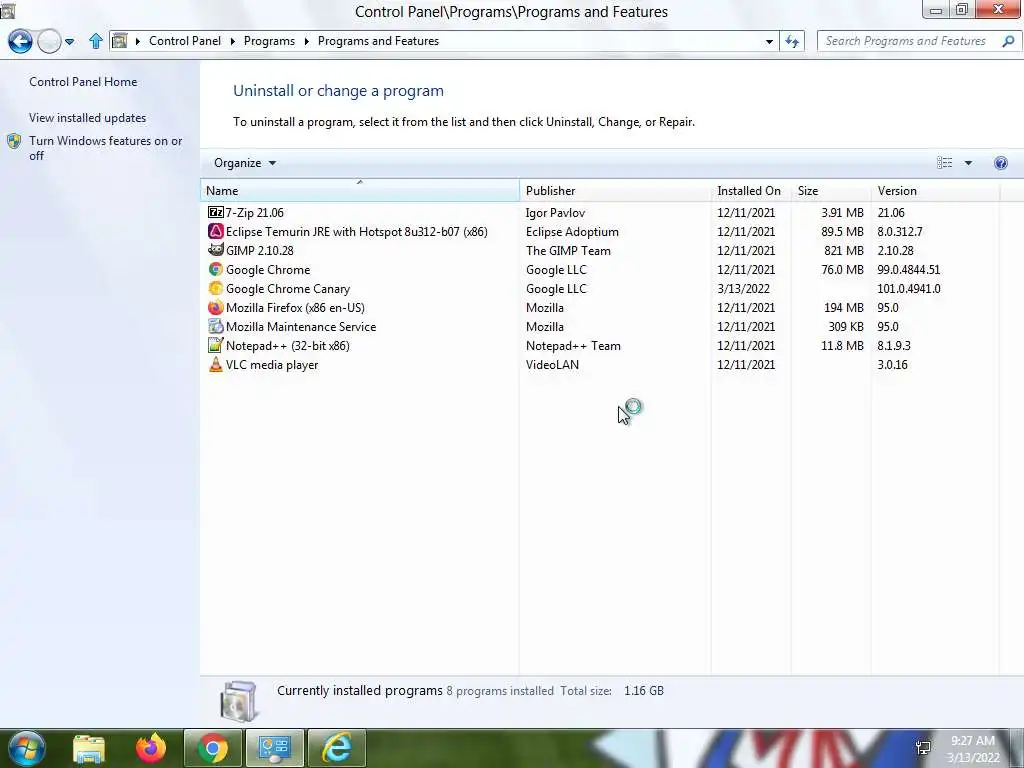Image resolution: width=1024 pixels, height=768 pixels.
Task: Click the taskbar clock showing 9:27 AM
Action: [973, 748]
